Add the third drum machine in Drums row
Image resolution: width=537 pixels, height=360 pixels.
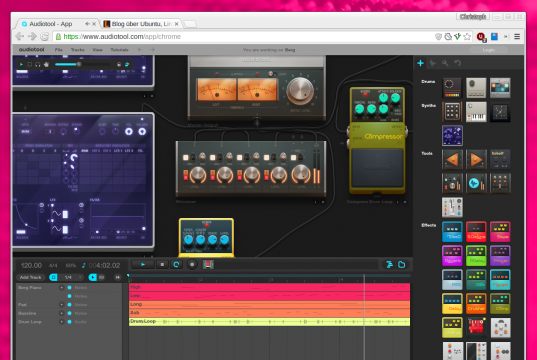pyautogui.click(x=500, y=88)
